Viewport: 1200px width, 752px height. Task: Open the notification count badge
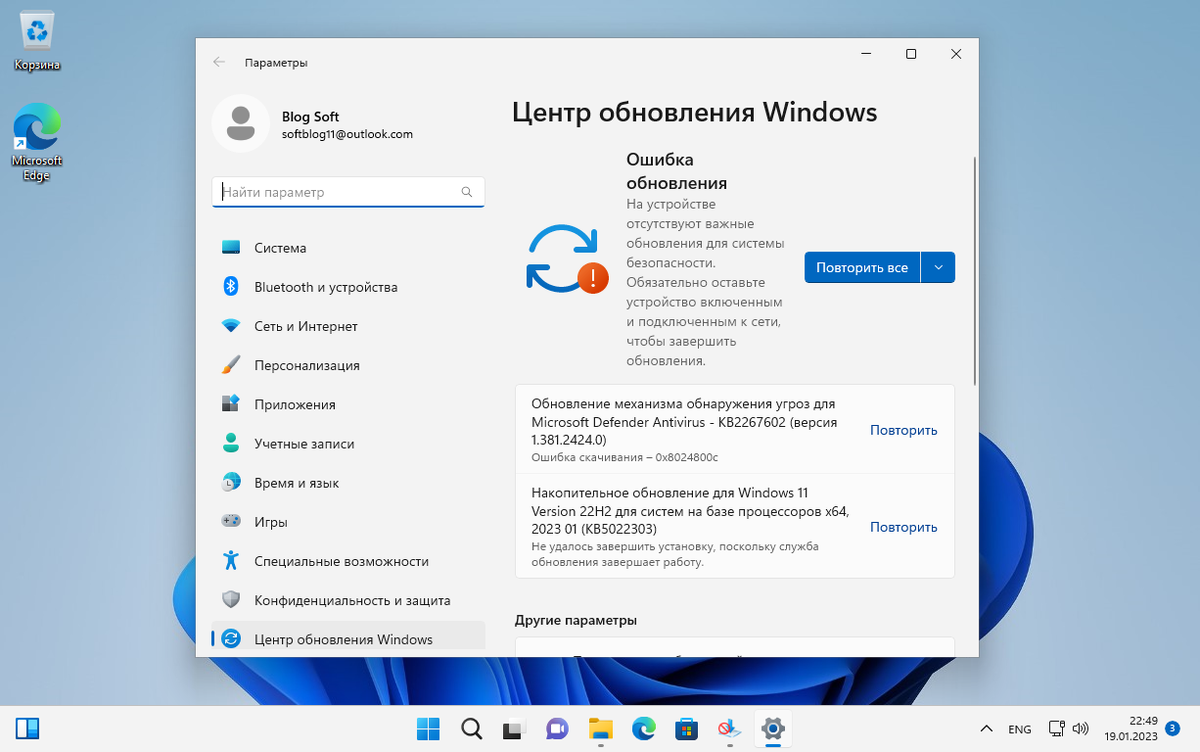pyautogui.click(x=1174, y=728)
